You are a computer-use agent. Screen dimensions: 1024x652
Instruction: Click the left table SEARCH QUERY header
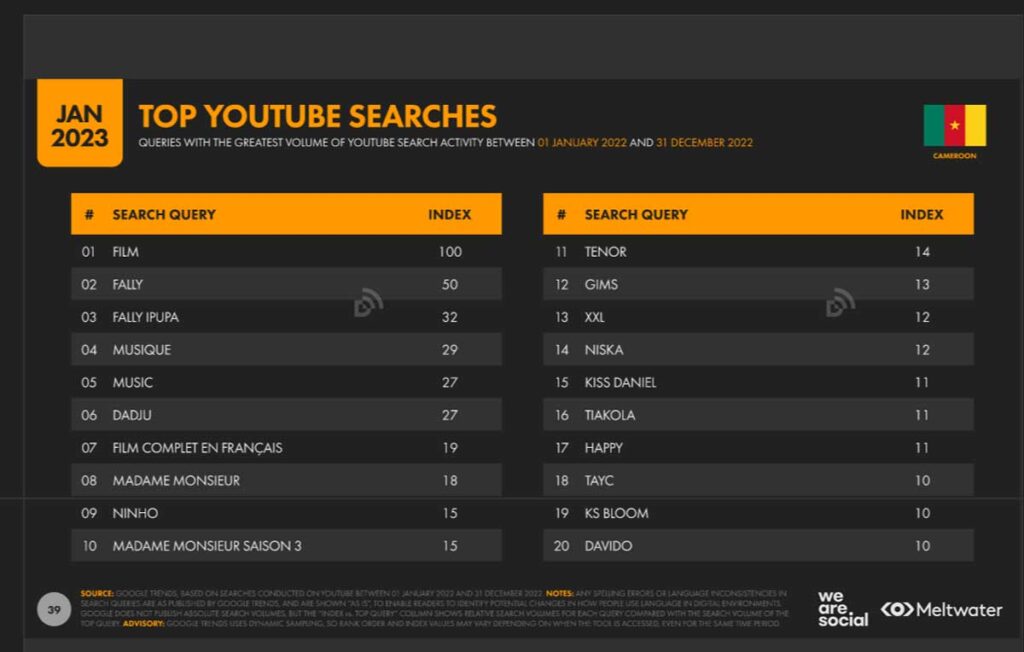click(164, 214)
